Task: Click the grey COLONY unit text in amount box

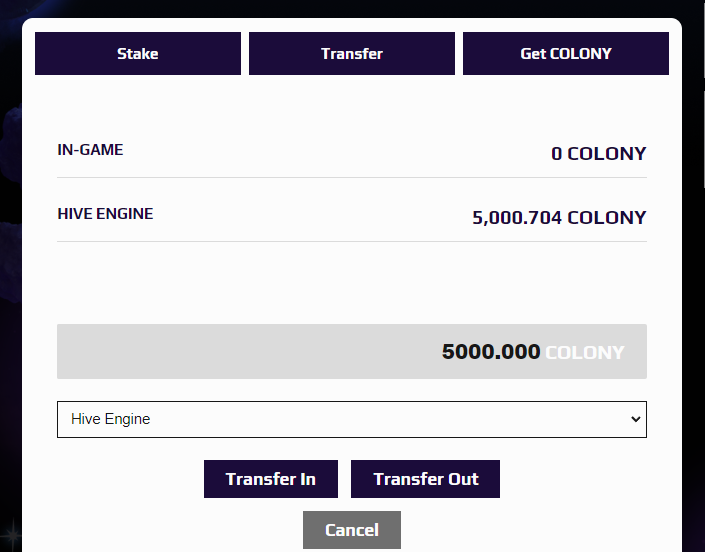Action: 585,352
